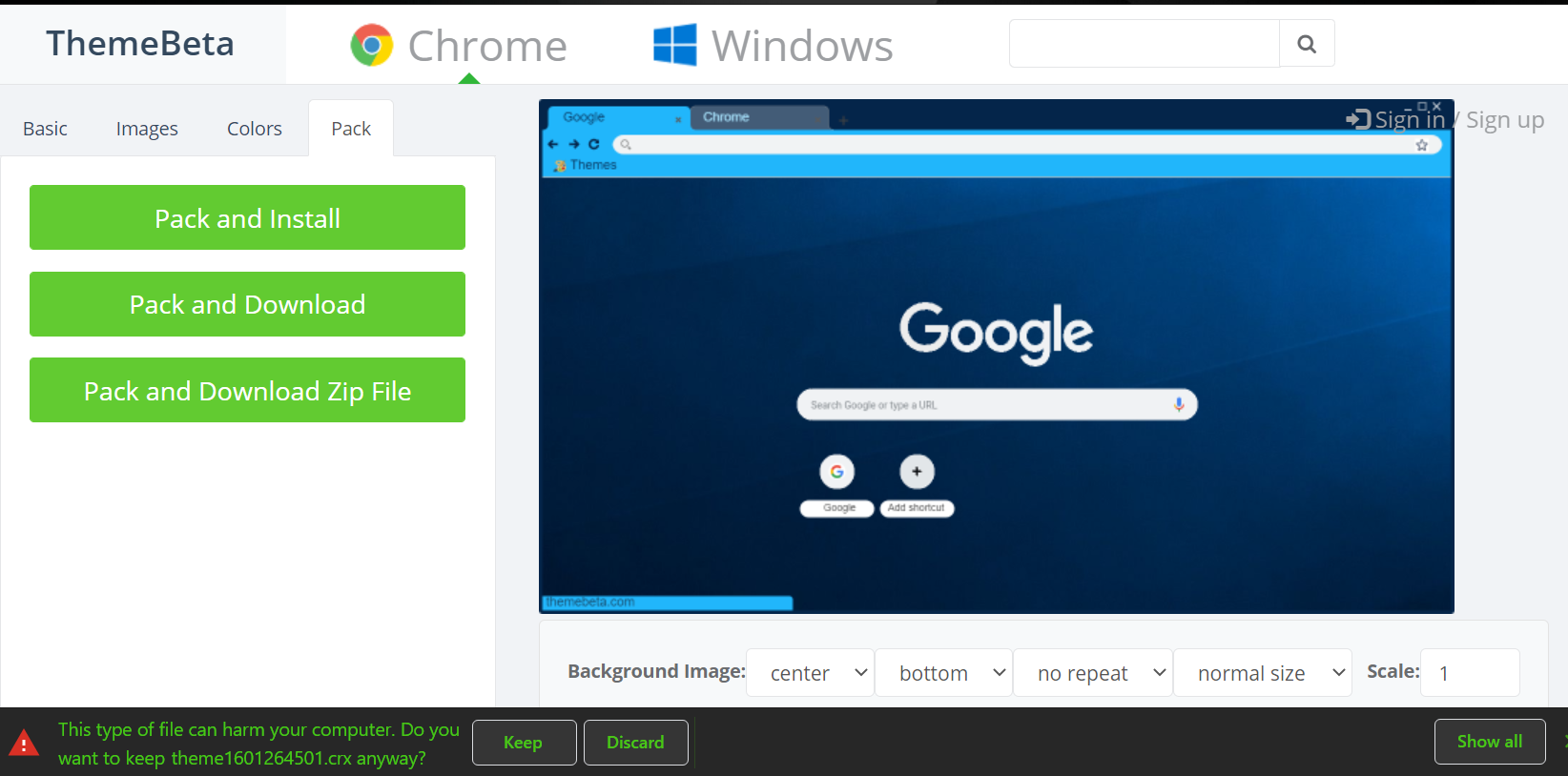Viewport: 1568px width, 776px height.
Task: Expand the normal size dropdown
Action: point(1263,673)
